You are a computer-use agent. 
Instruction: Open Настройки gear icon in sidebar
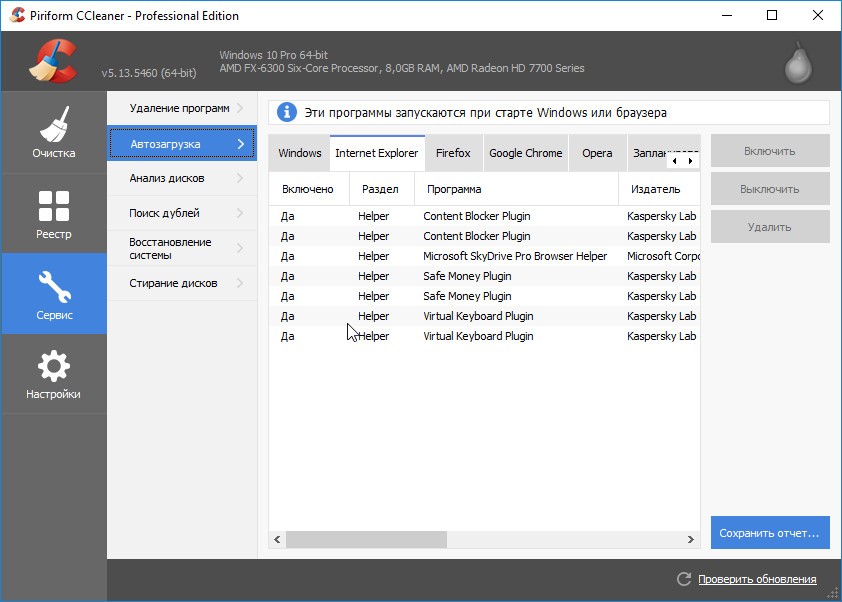click(x=53, y=366)
